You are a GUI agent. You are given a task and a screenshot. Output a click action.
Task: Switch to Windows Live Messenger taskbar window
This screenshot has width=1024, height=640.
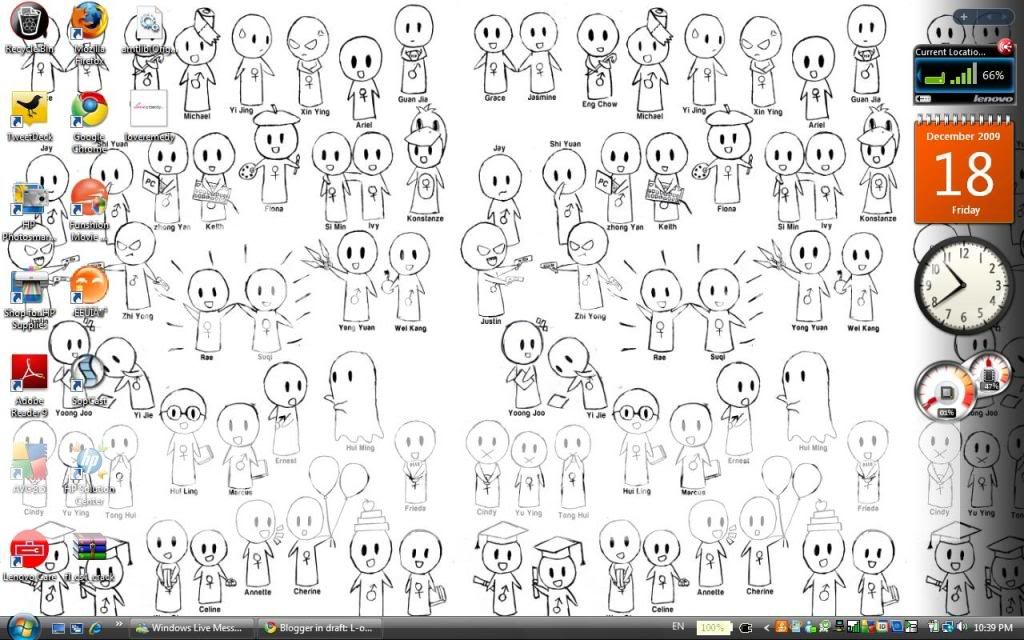click(190, 628)
